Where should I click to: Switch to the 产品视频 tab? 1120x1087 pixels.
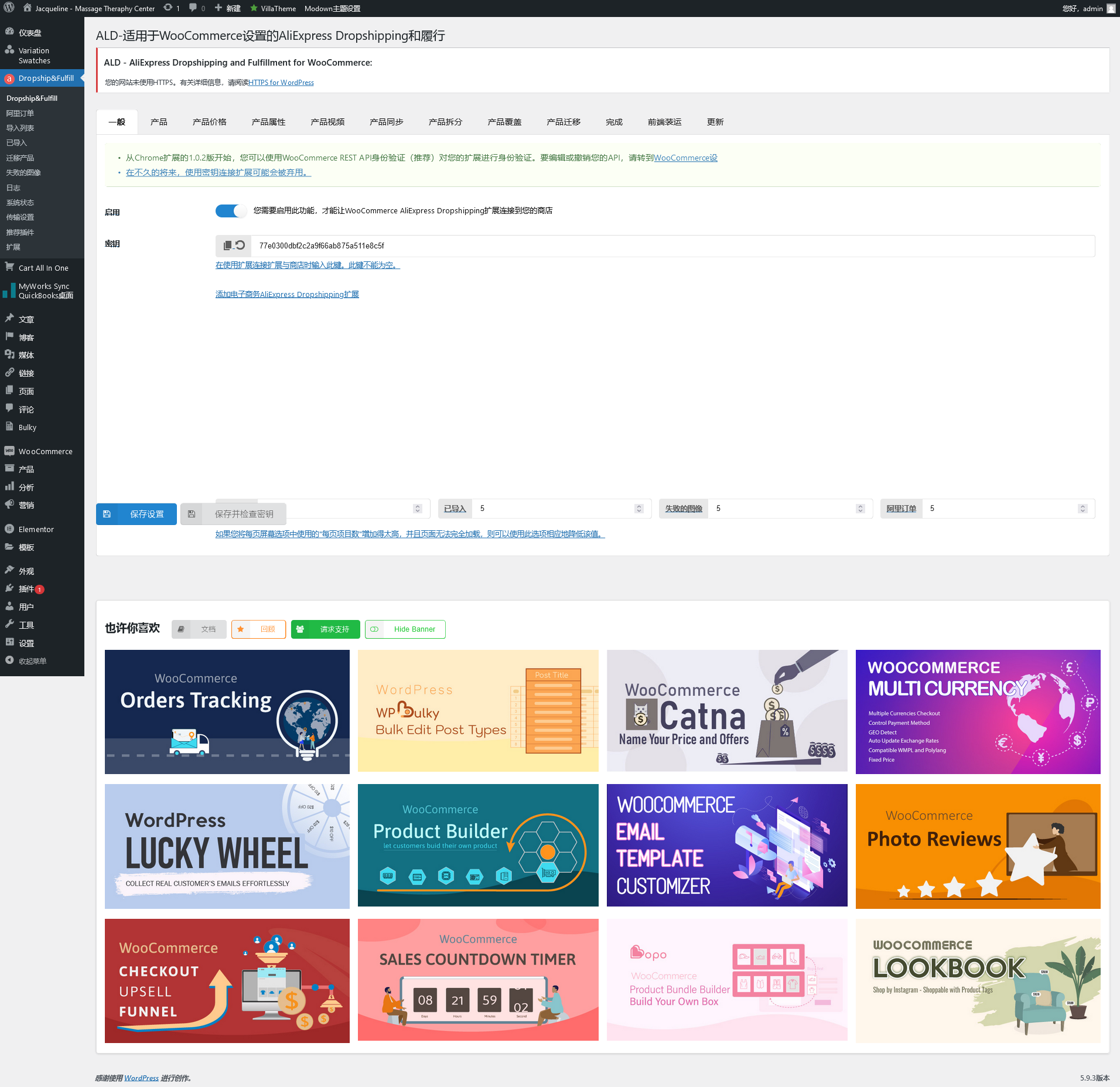coord(327,122)
